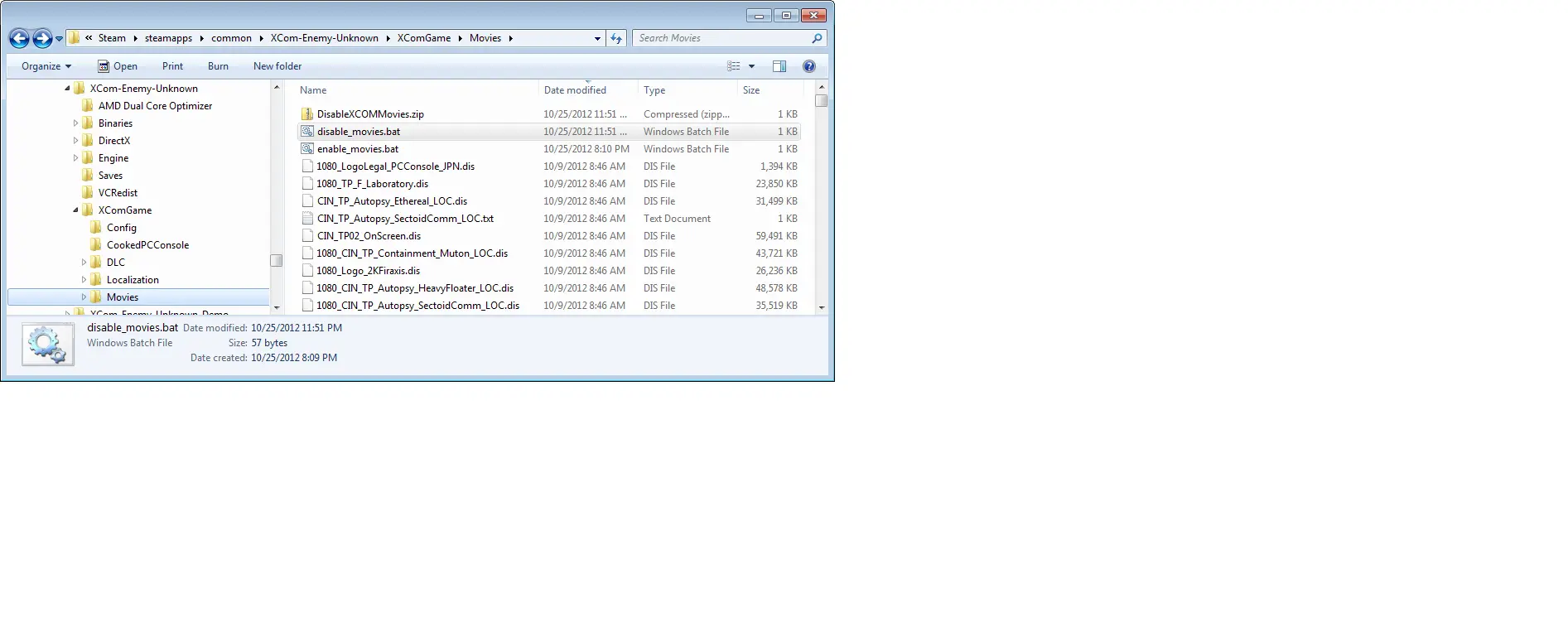Click Print in the toolbar
Image resolution: width=1568 pixels, height=632 pixels.
[172, 66]
